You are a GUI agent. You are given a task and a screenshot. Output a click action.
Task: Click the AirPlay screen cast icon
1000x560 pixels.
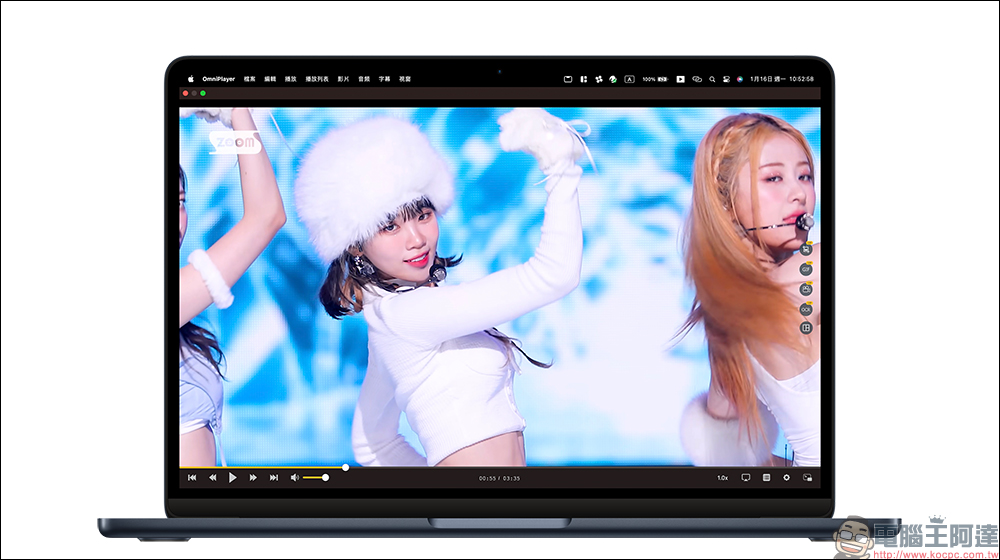pos(745,478)
